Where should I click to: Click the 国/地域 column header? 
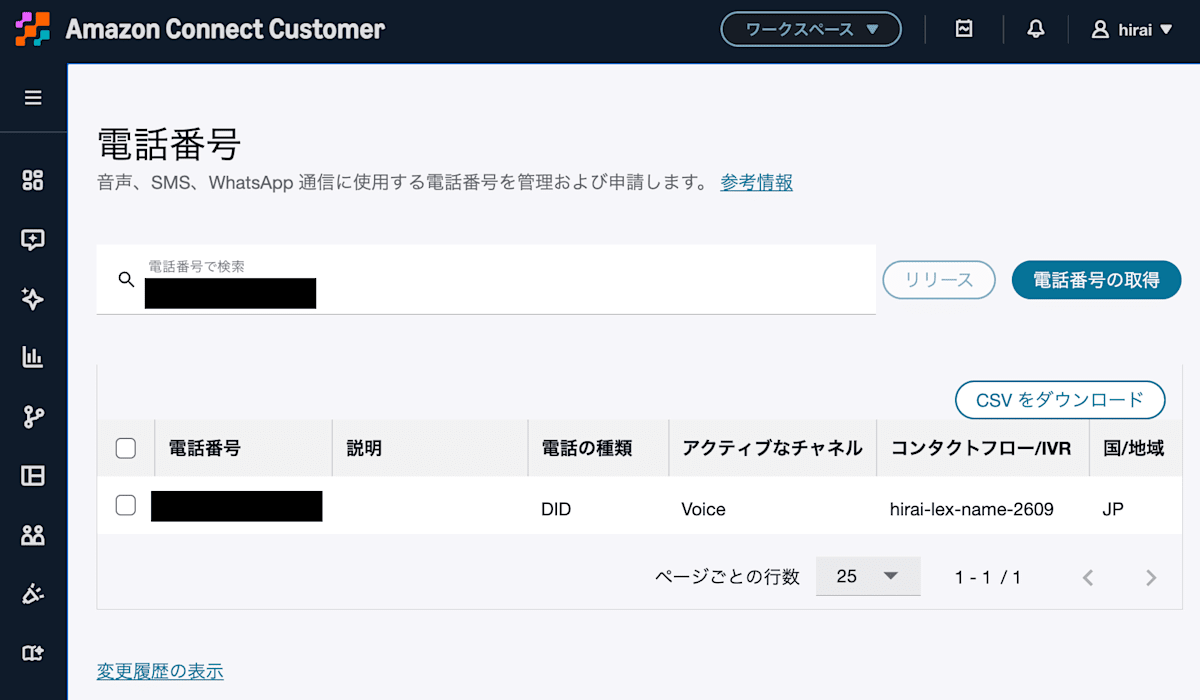point(1134,448)
